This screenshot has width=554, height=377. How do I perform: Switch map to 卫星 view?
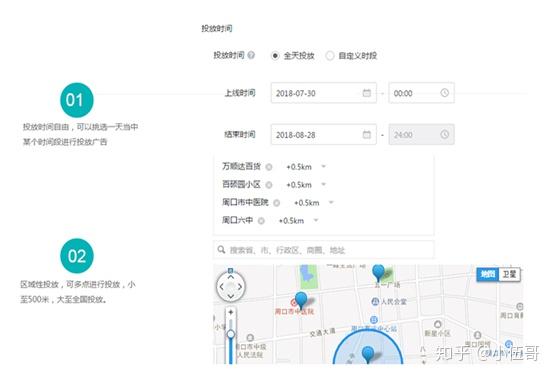coord(509,274)
